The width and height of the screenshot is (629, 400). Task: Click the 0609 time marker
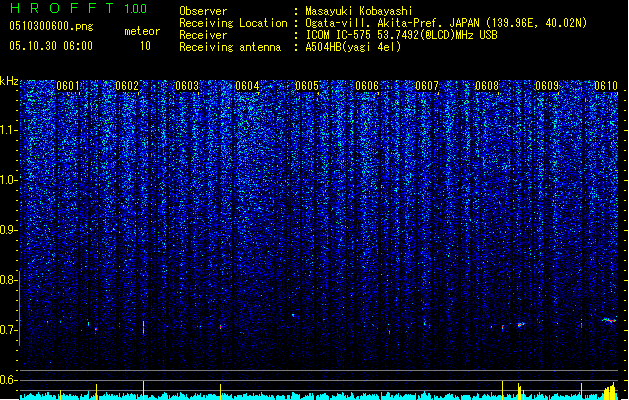[547, 86]
